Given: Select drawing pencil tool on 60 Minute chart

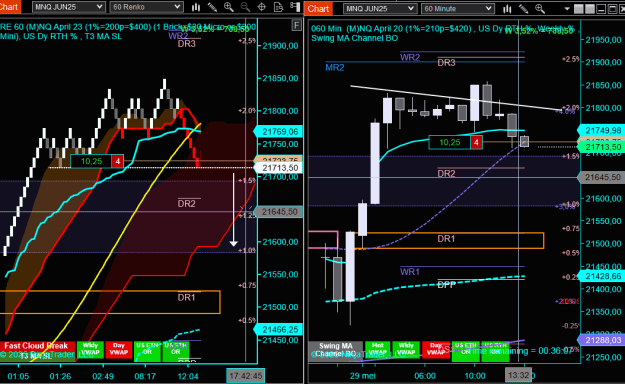Looking at the screenshot, I should [x=523, y=8].
